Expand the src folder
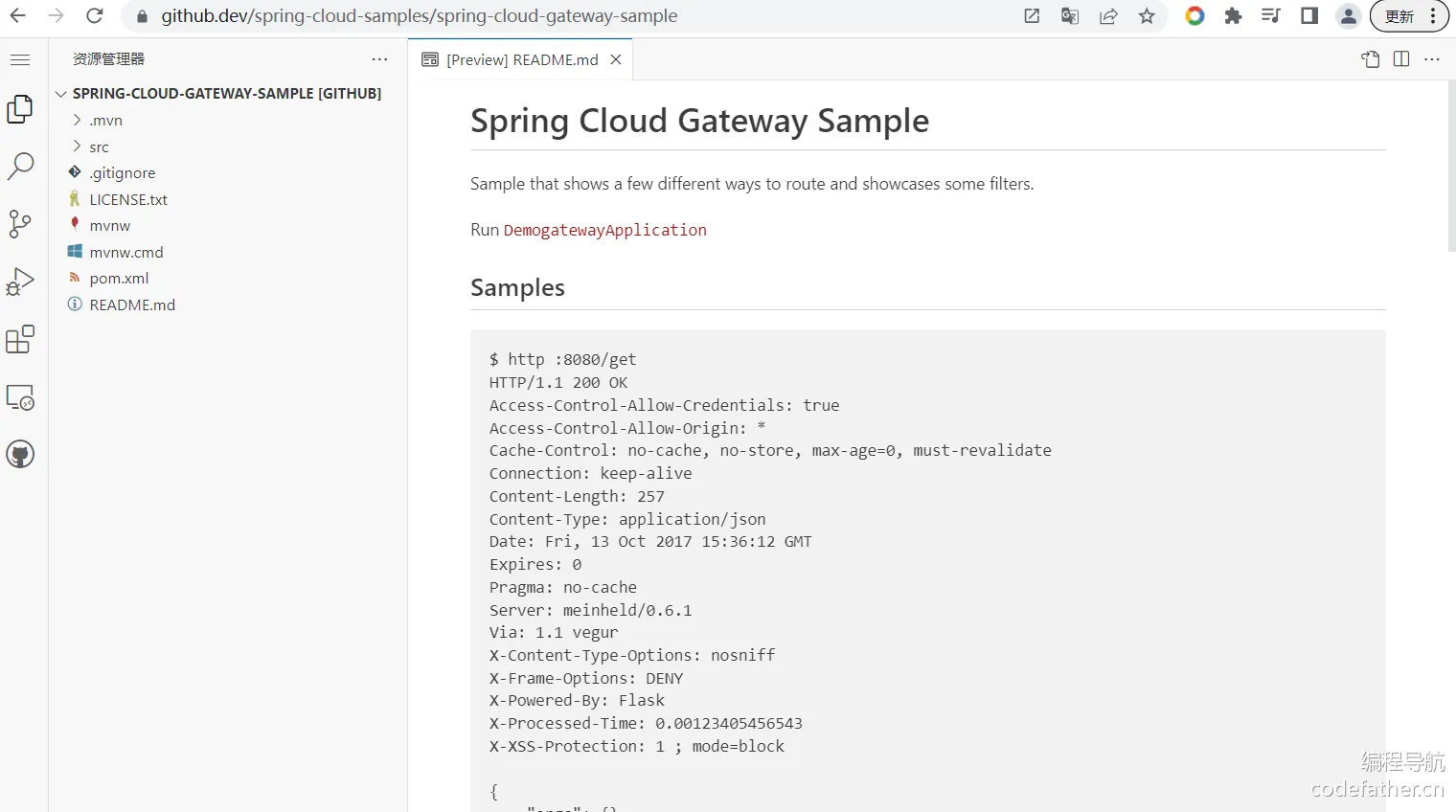This screenshot has height=812, width=1456. click(x=227, y=147)
